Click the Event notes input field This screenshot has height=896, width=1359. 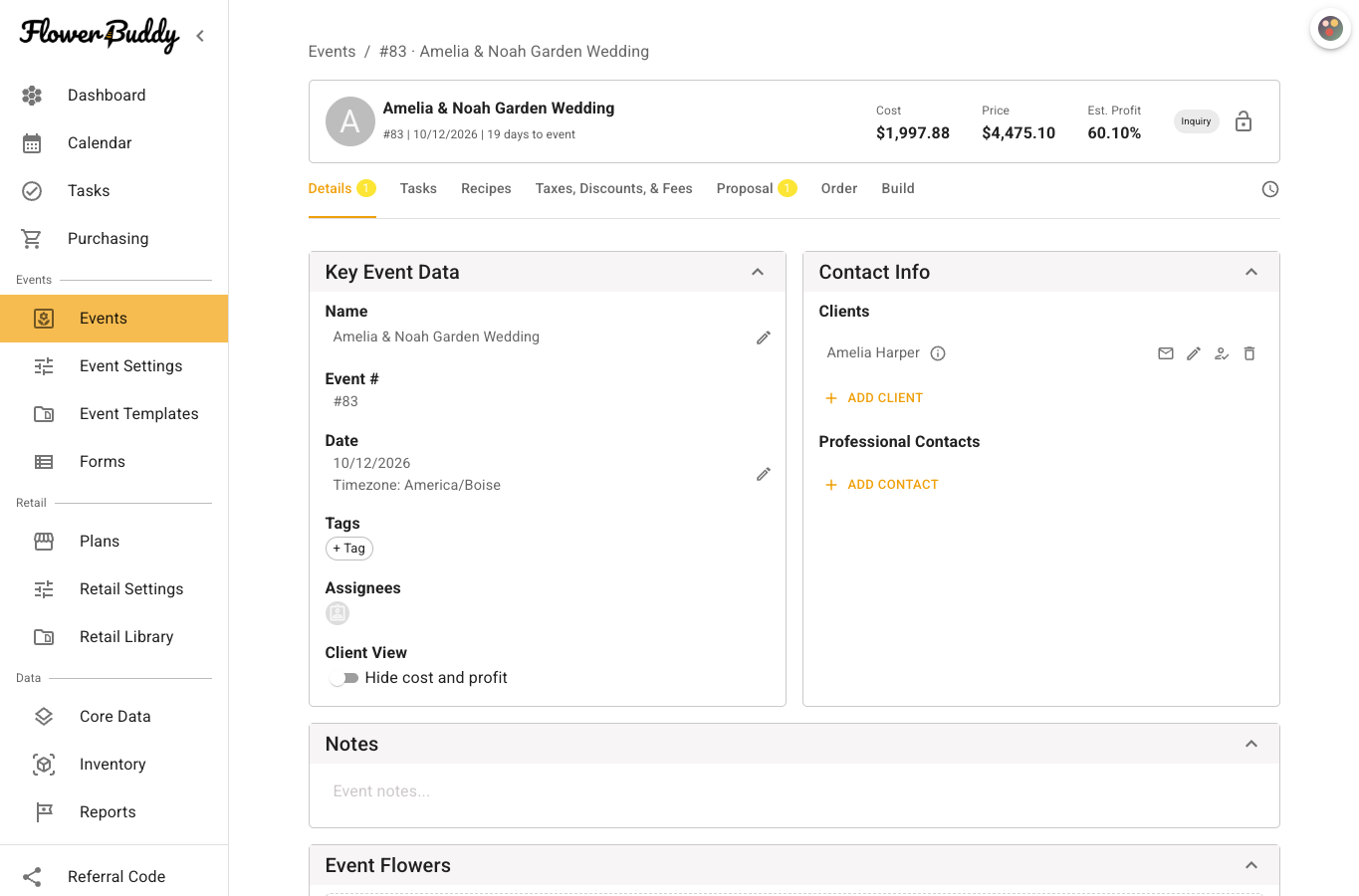(x=794, y=791)
